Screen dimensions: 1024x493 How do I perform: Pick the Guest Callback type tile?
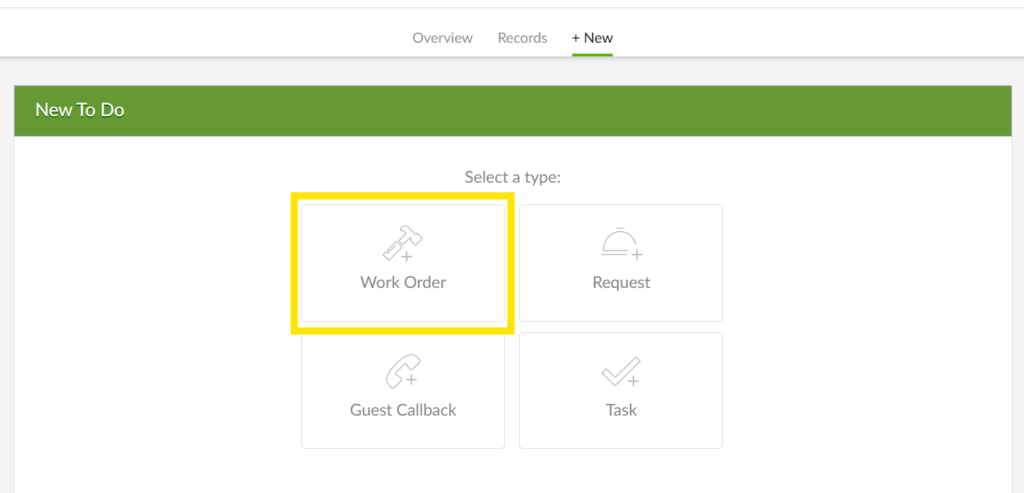click(x=403, y=390)
